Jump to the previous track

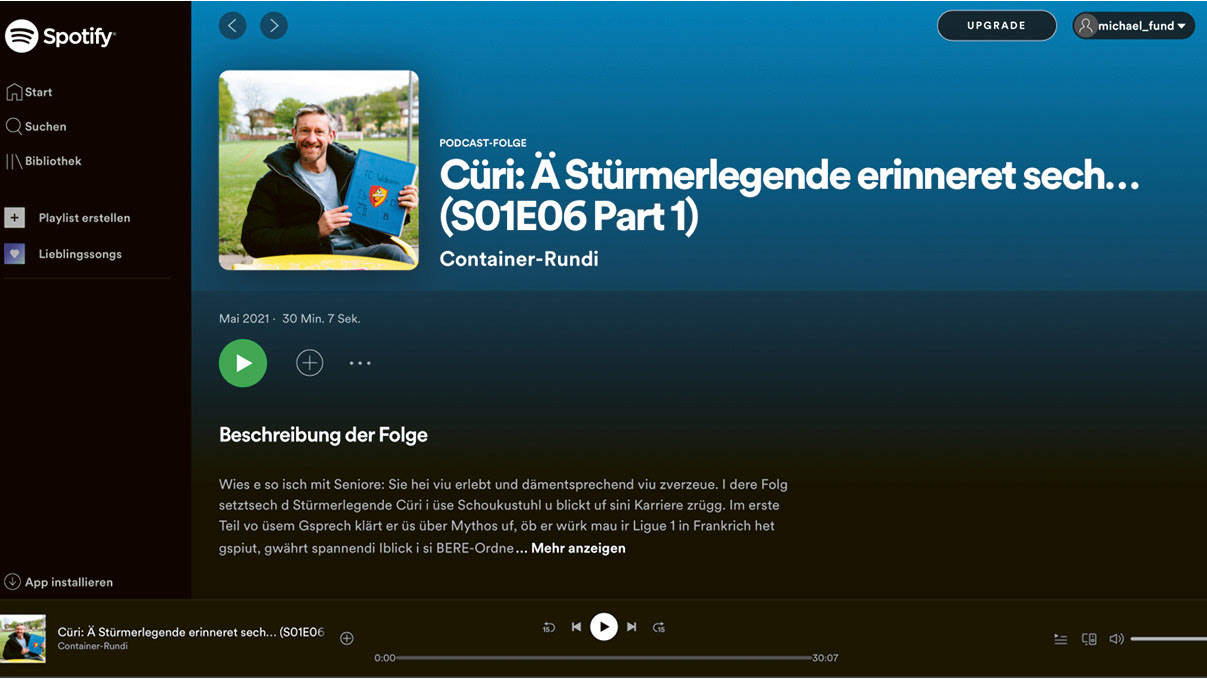[576, 627]
